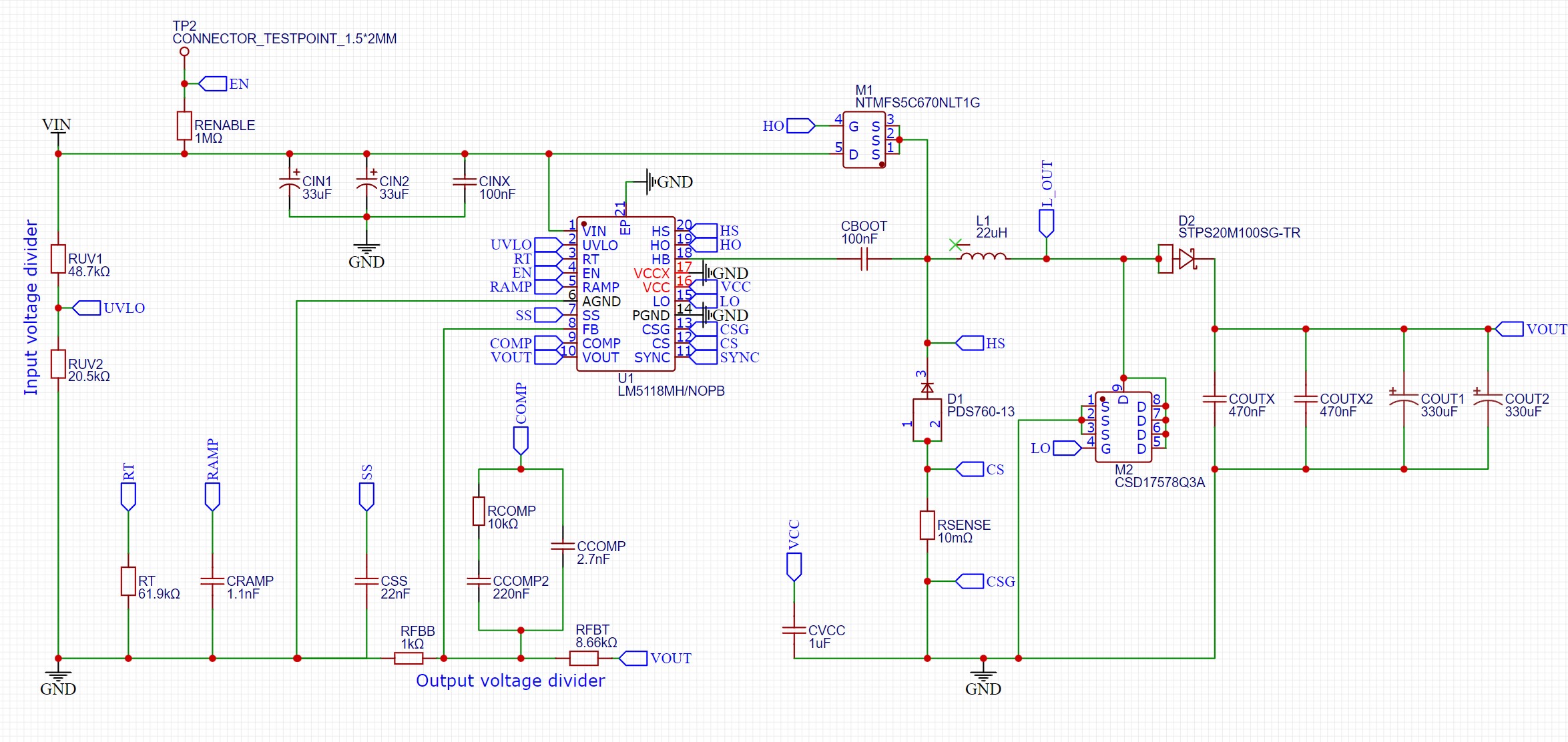Select the 'Input voltage divider' text annotation
This screenshot has width=1568, height=742.
click(x=31, y=307)
